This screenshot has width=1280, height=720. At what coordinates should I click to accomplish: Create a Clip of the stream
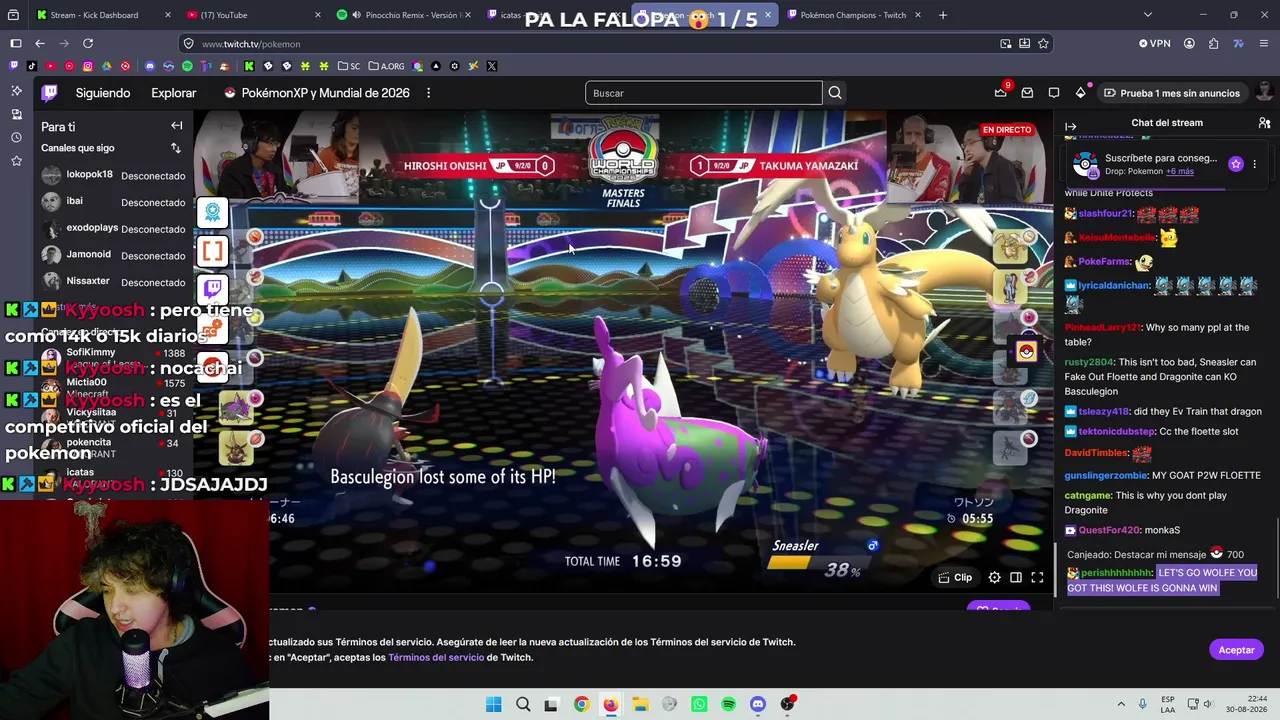tap(955, 577)
